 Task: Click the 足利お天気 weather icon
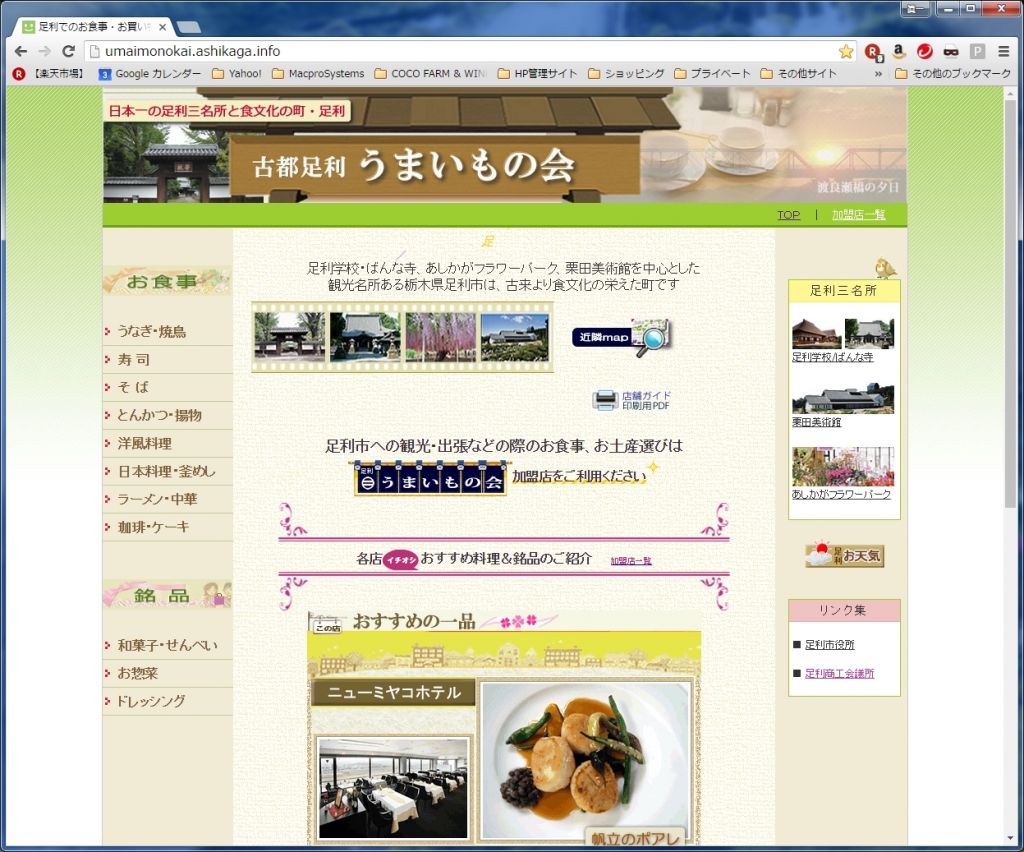click(845, 555)
